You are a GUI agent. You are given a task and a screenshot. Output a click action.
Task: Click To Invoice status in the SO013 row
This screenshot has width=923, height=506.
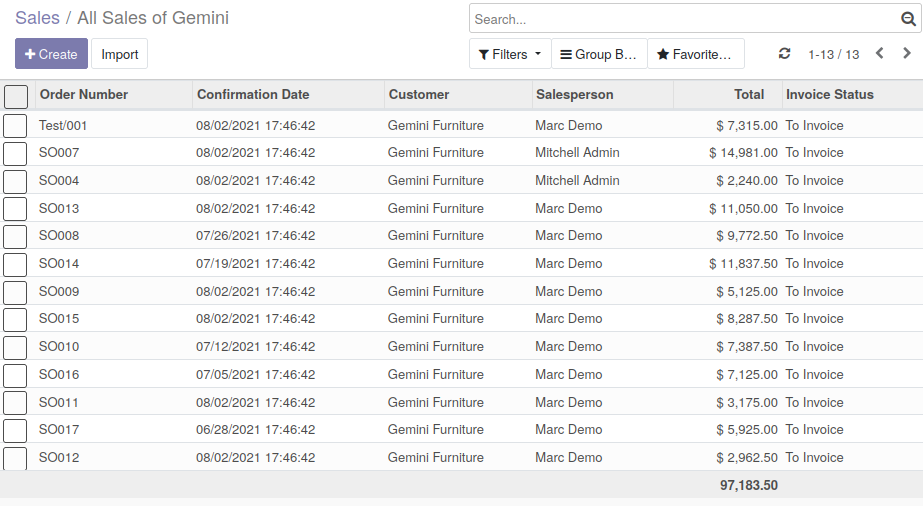point(814,208)
